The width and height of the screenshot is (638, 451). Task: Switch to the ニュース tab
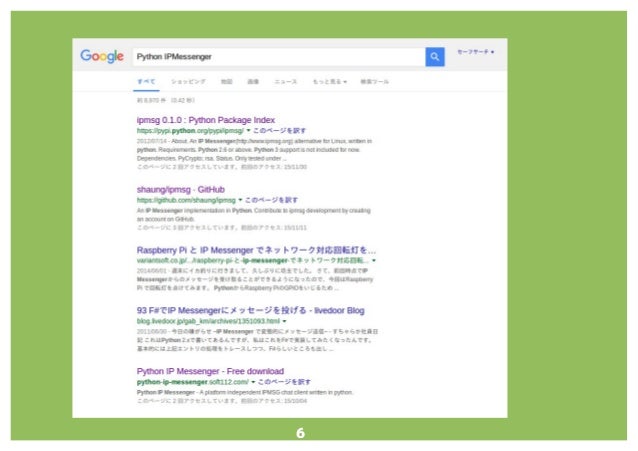(x=286, y=81)
